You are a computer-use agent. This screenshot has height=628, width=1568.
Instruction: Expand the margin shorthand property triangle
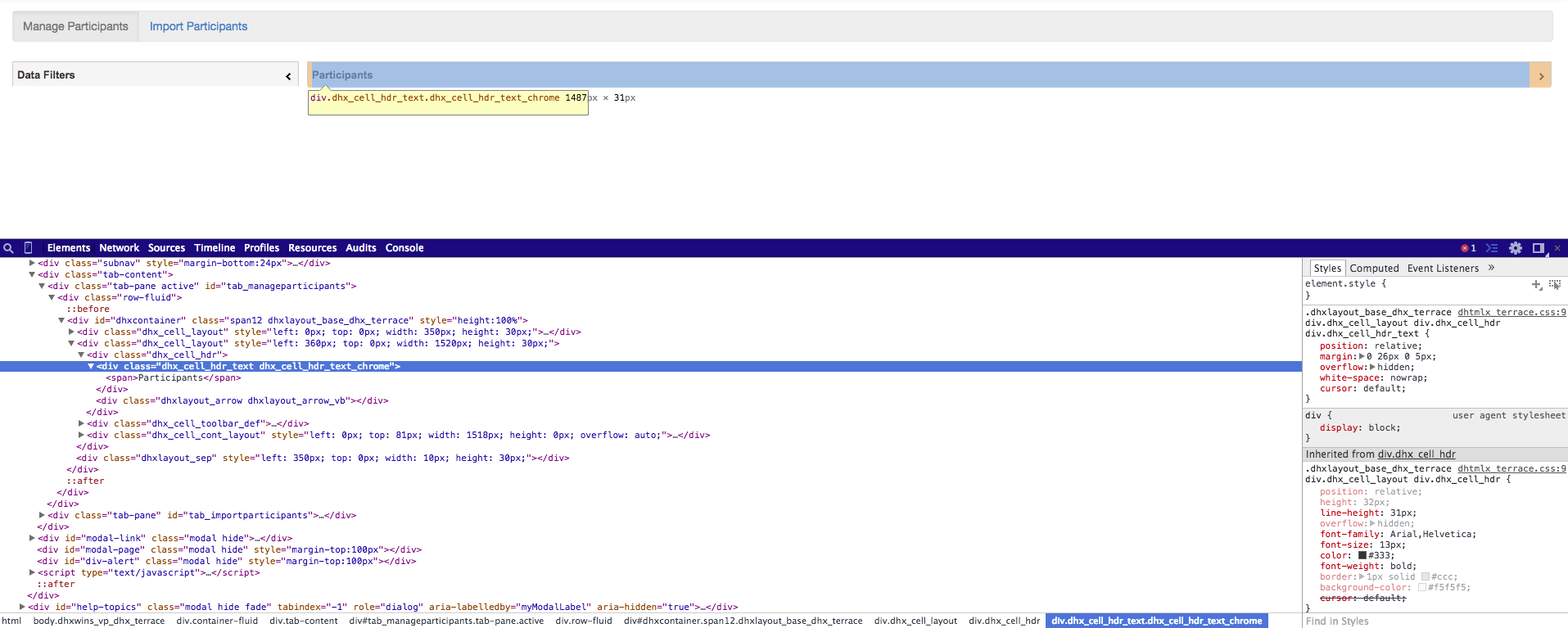point(1362,356)
